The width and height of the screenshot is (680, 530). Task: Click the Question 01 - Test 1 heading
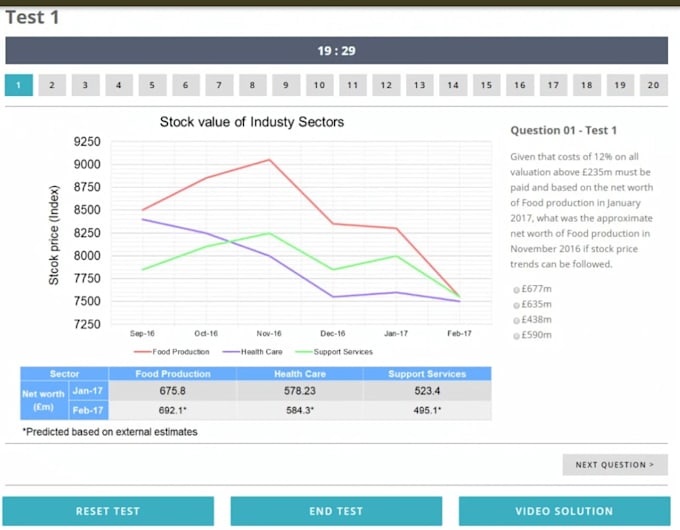(x=563, y=131)
